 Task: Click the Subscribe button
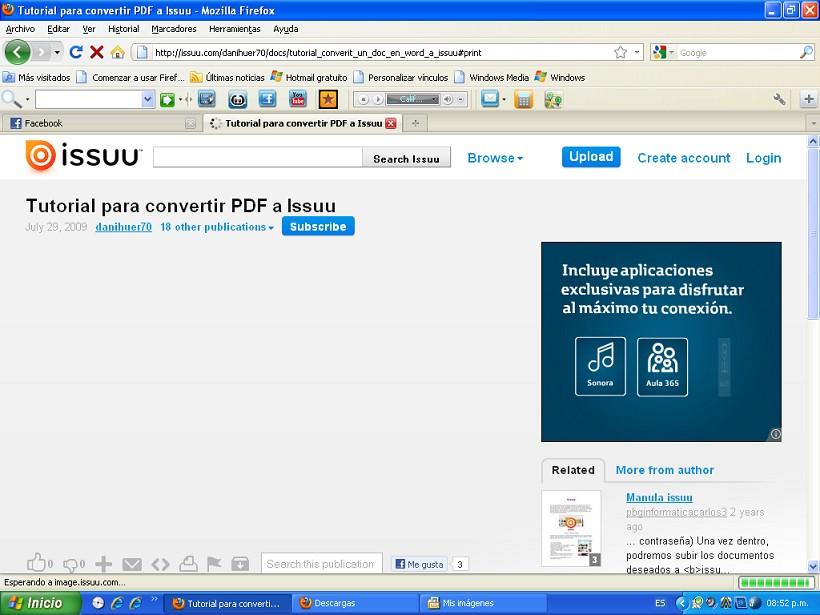point(318,226)
